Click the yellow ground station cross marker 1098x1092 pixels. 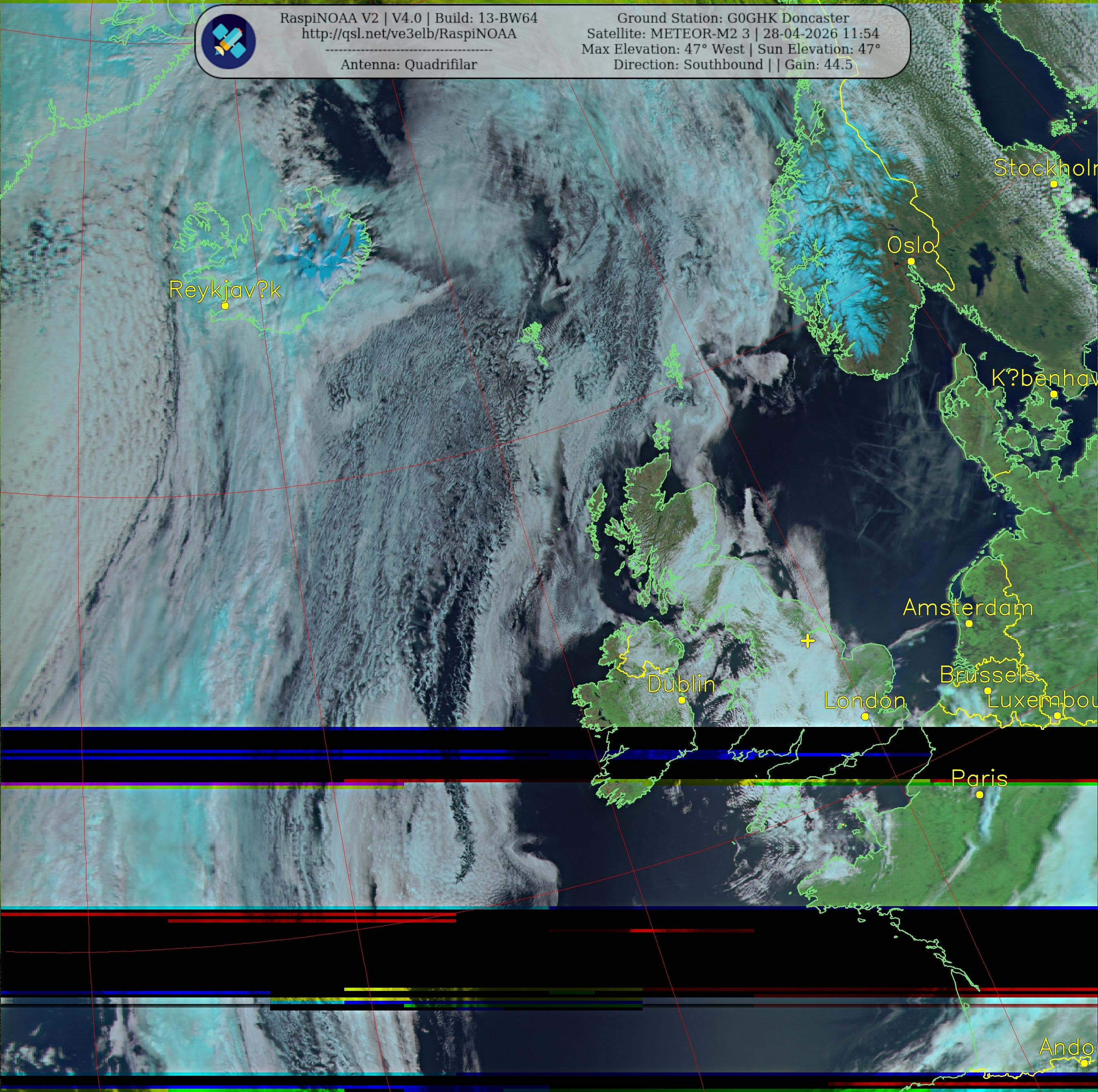click(x=808, y=641)
